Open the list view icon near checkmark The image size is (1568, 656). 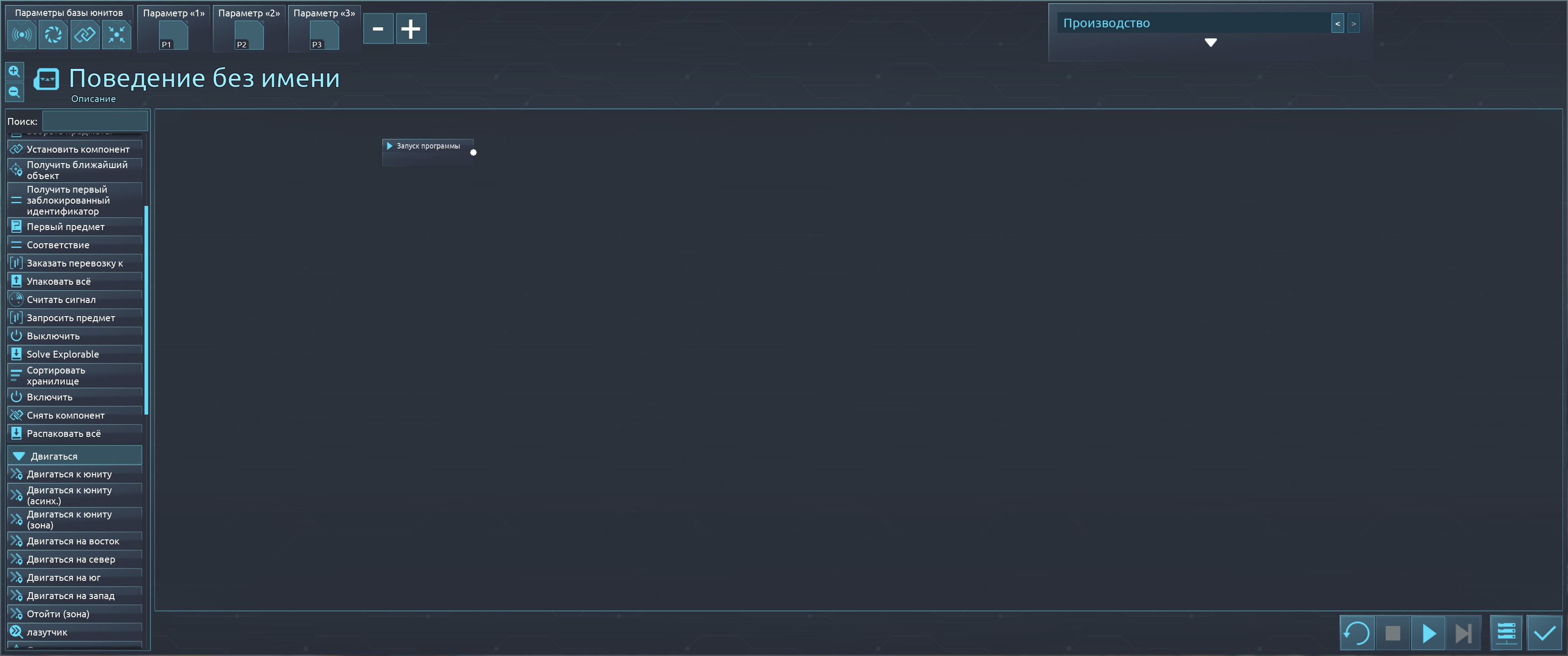click(x=1506, y=633)
